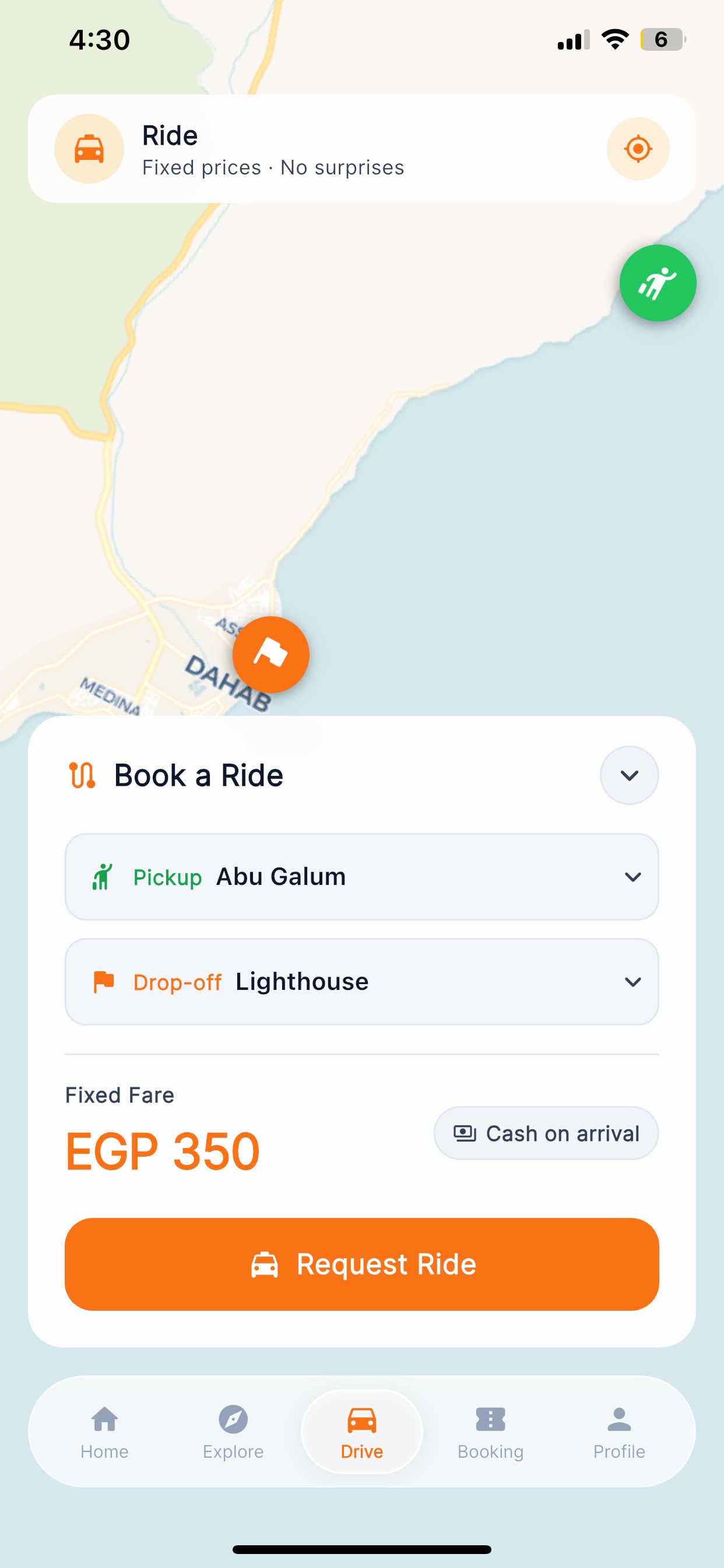The height and width of the screenshot is (1568, 724).
Task: Tap the cash icon in Cash on arrival chip
Action: tap(465, 1133)
